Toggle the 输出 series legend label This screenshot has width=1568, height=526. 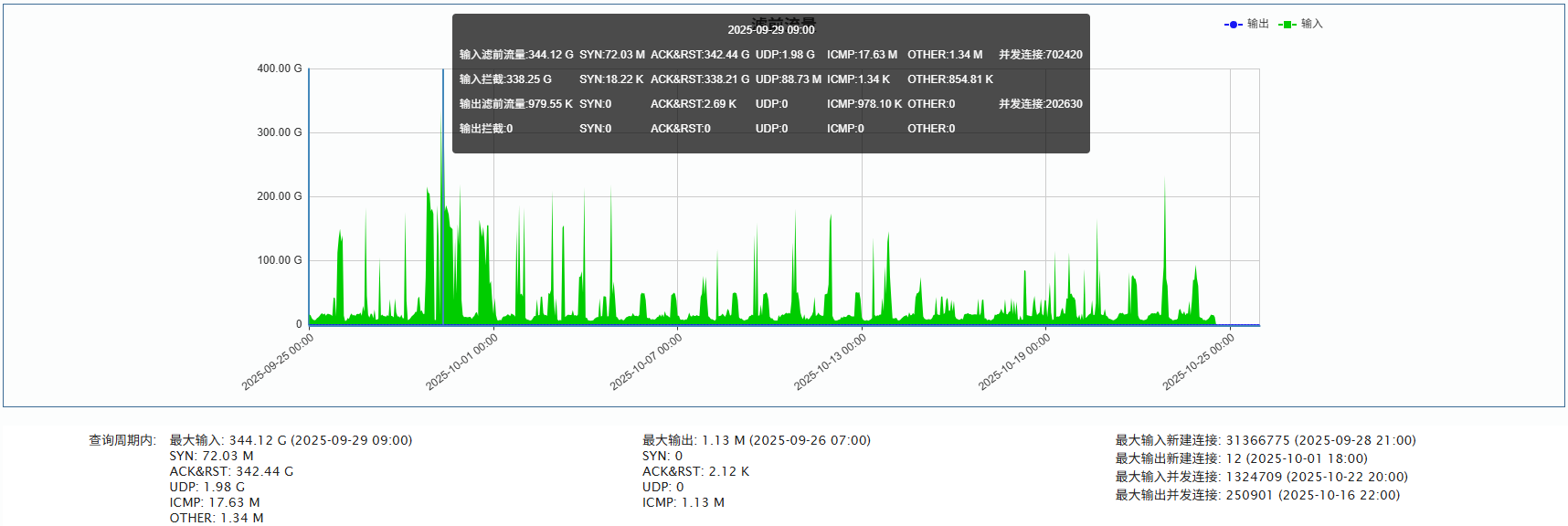point(1258,24)
